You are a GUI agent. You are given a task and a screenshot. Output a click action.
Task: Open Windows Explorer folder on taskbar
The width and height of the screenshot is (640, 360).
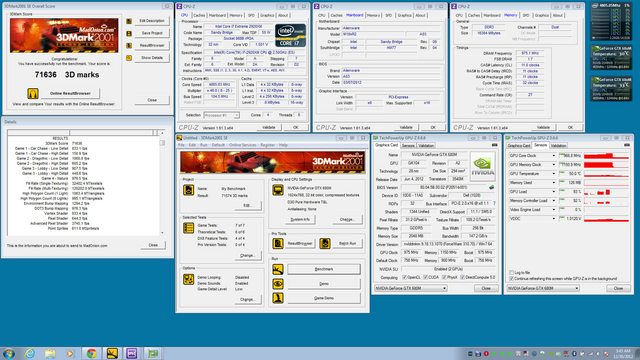[x=50, y=353]
